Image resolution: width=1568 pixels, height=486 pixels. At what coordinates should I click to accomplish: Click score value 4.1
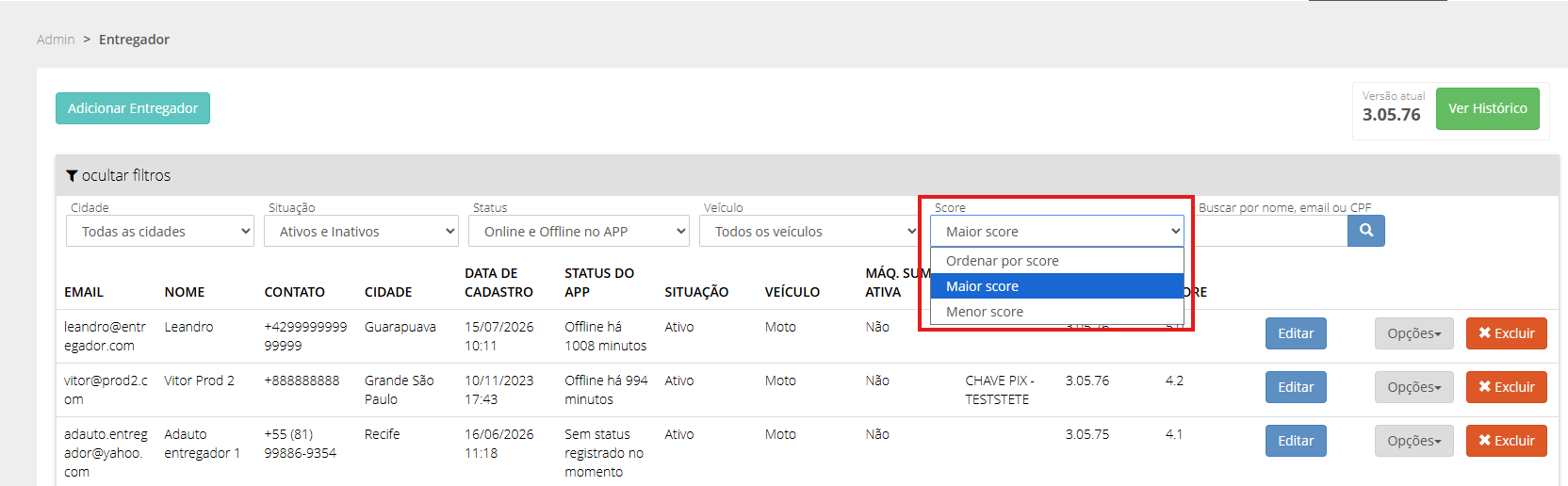(x=1174, y=434)
